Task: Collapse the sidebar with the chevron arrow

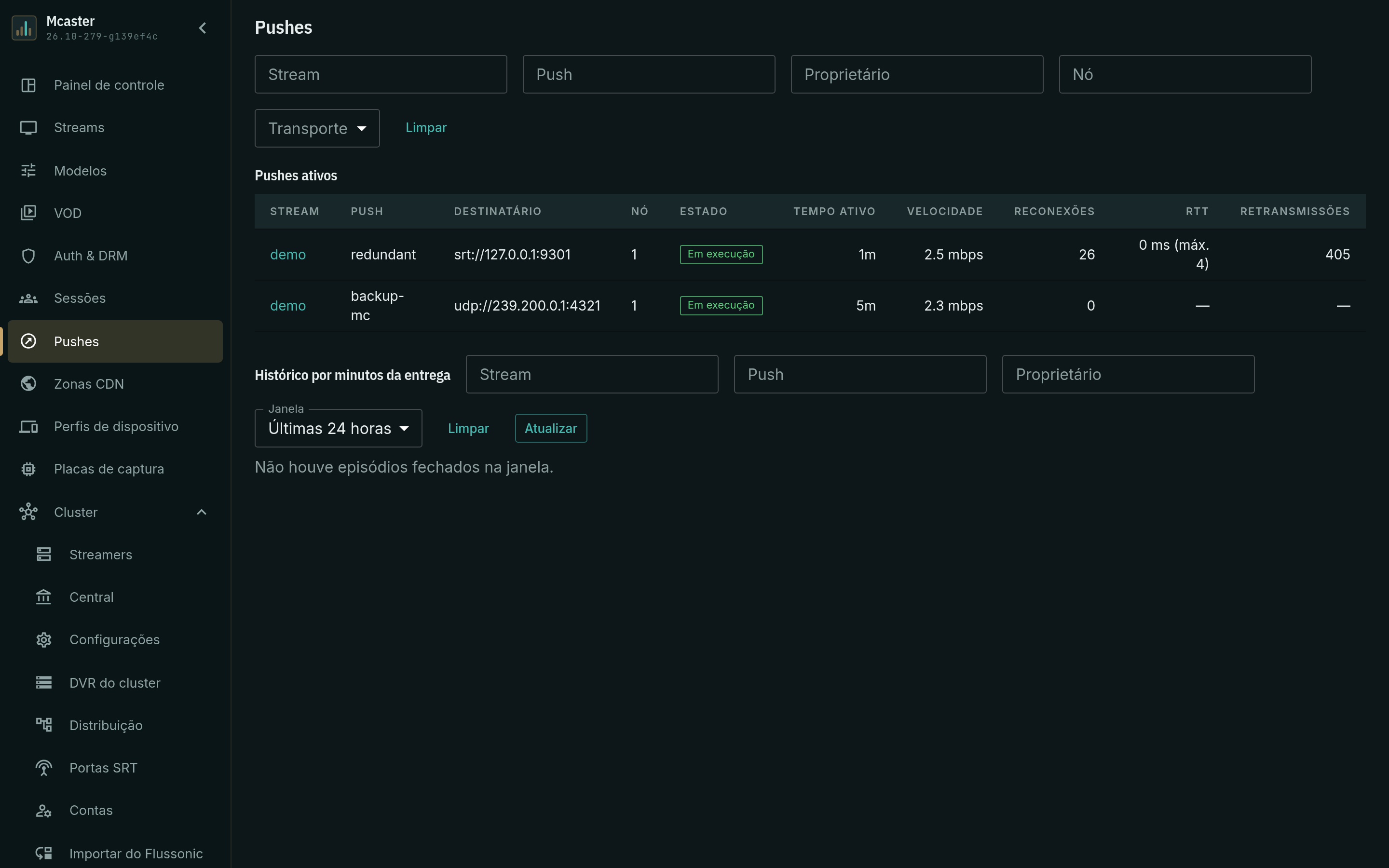Action: coord(202,27)
